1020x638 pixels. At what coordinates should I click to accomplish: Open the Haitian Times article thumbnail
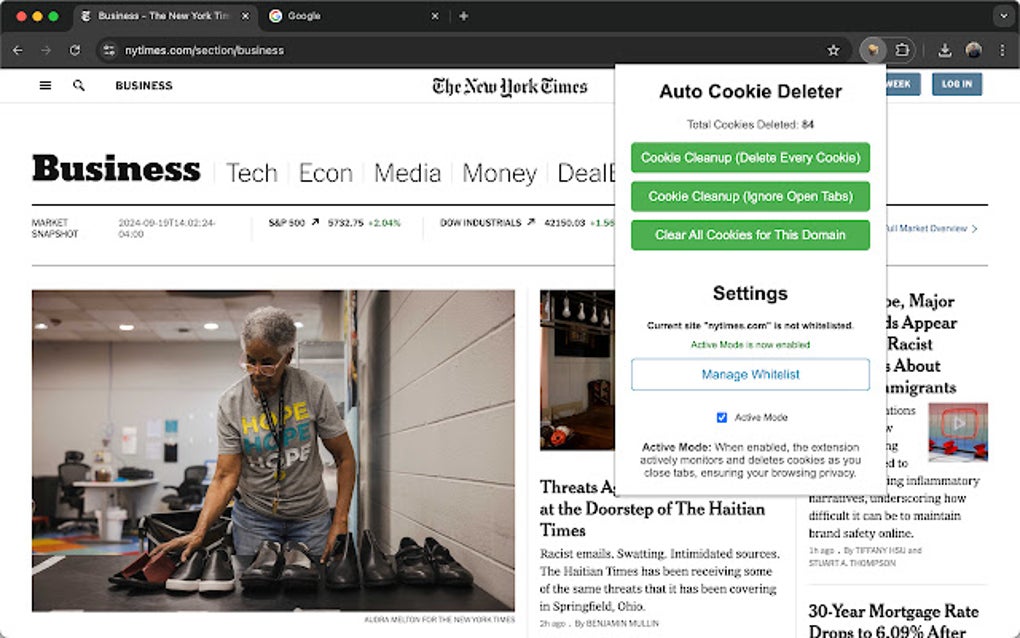click(x=577, y=370)
